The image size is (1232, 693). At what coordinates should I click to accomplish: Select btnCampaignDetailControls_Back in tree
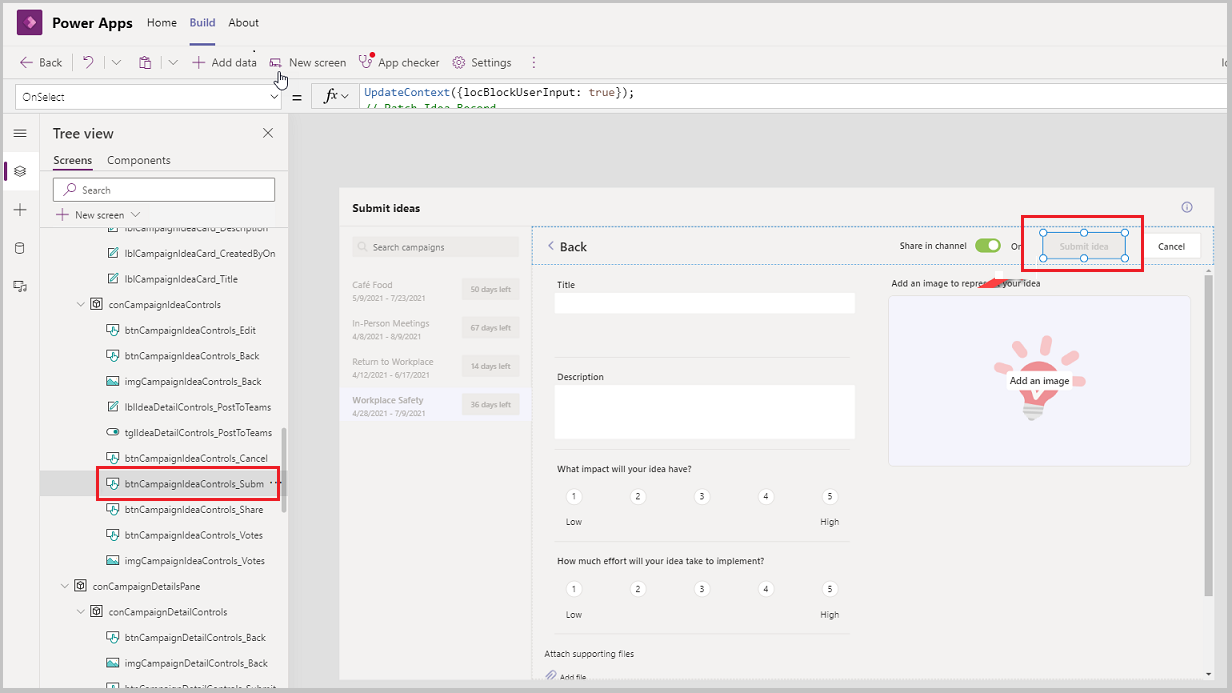185,638
